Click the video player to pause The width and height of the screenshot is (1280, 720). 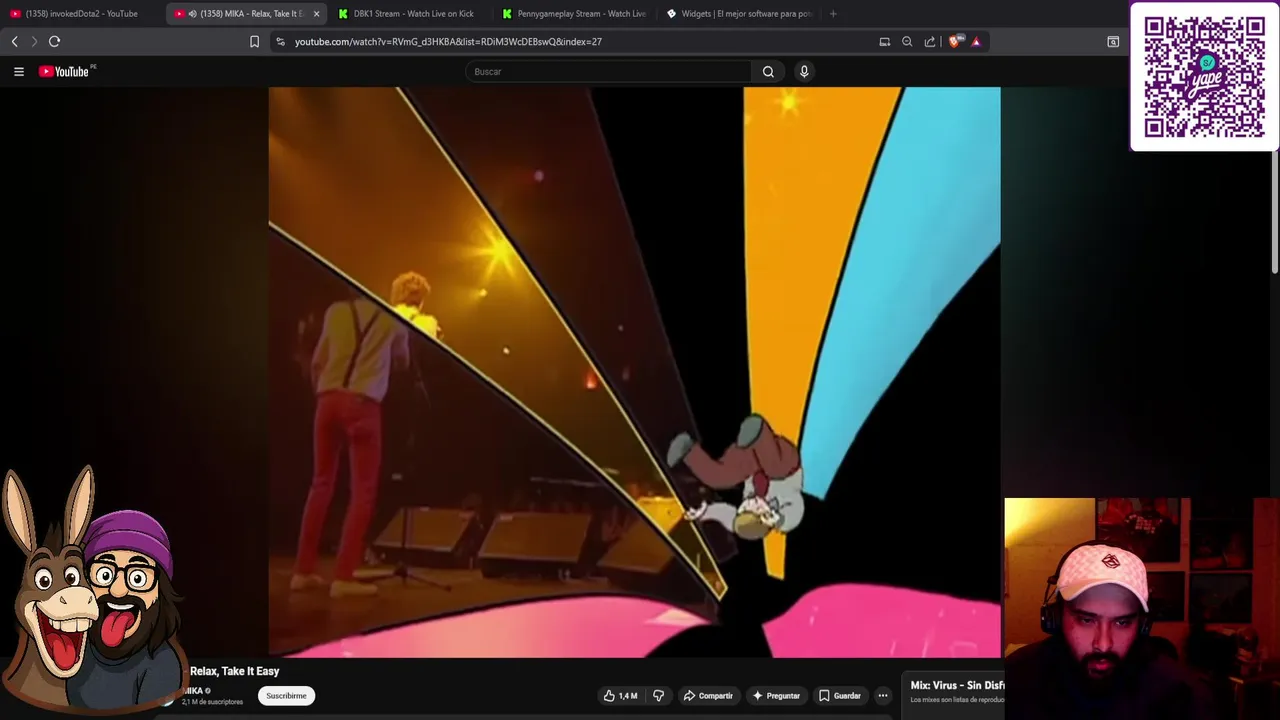point(634,372)
